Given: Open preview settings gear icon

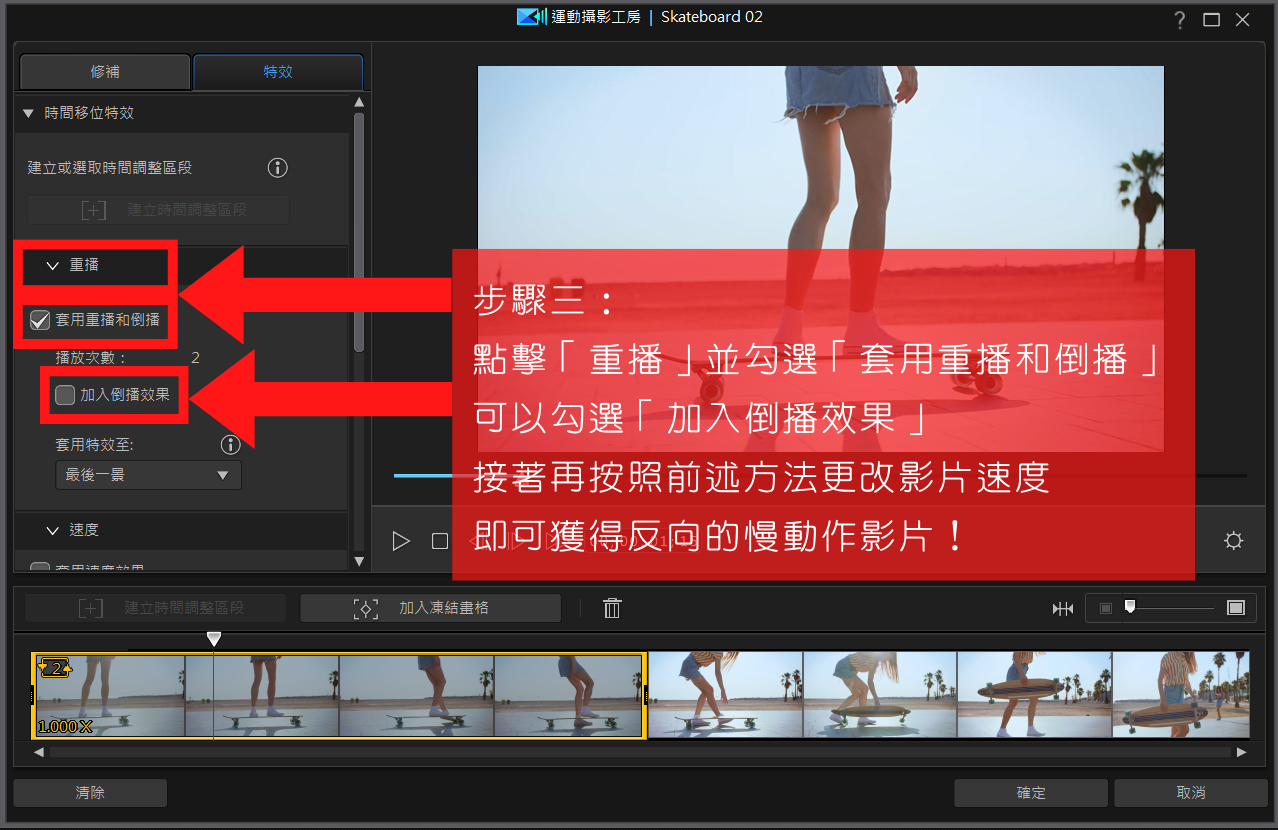Looking at the screenshot, I should 1234,541.
